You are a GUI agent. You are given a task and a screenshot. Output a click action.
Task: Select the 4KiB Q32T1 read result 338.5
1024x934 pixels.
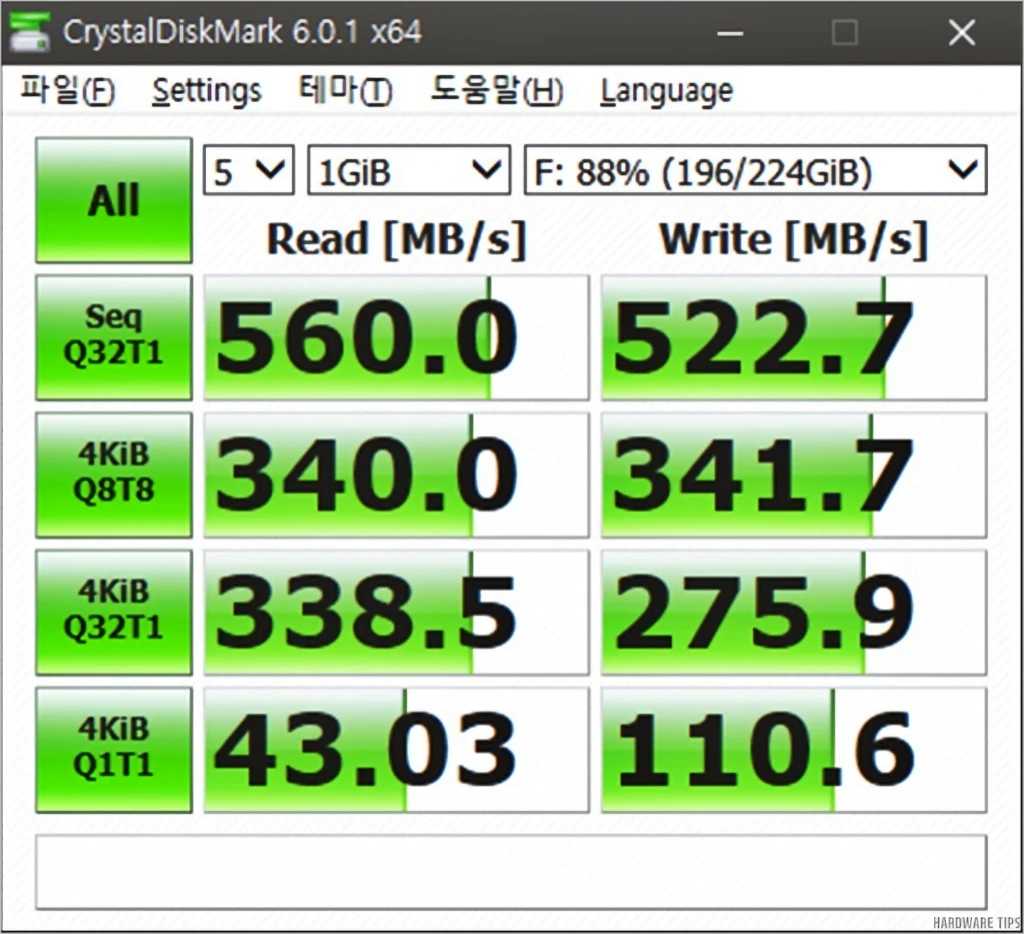point(396,612)
